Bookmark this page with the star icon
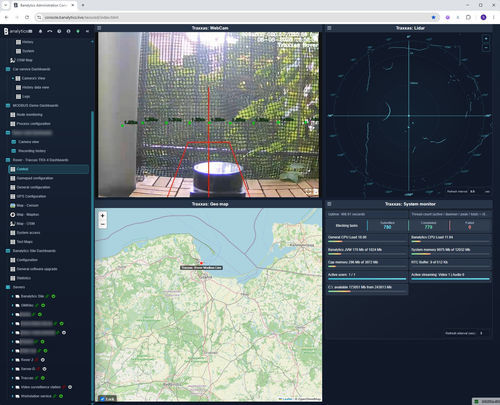This screenshot has height=405, width=500. tap(433, 17)
